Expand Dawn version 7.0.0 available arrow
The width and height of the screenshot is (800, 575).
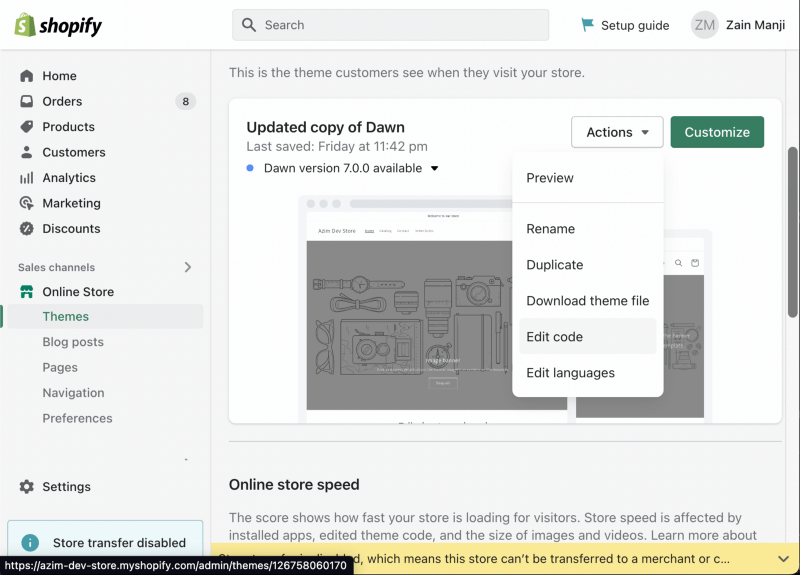point(434,168)
